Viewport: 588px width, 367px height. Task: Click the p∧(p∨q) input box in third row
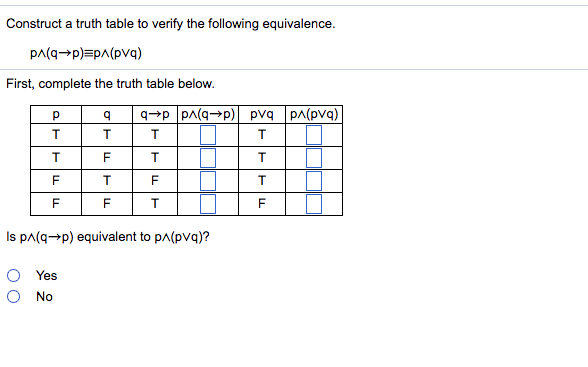(x=314, y=181)
